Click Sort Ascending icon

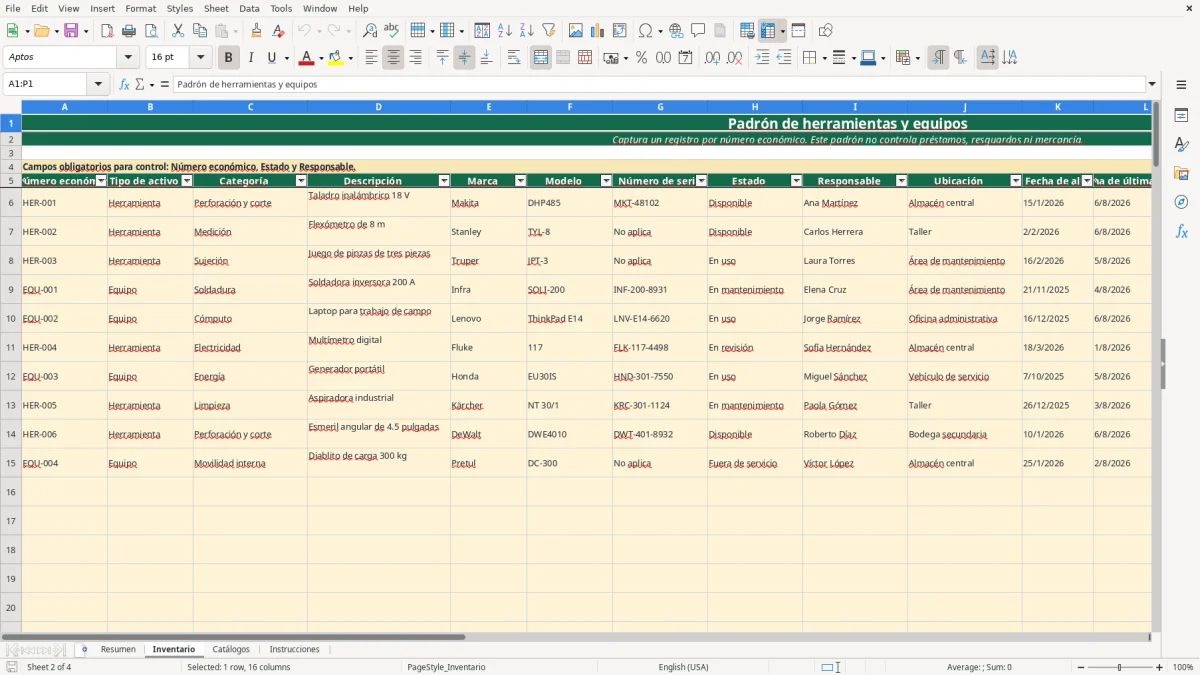505,31
